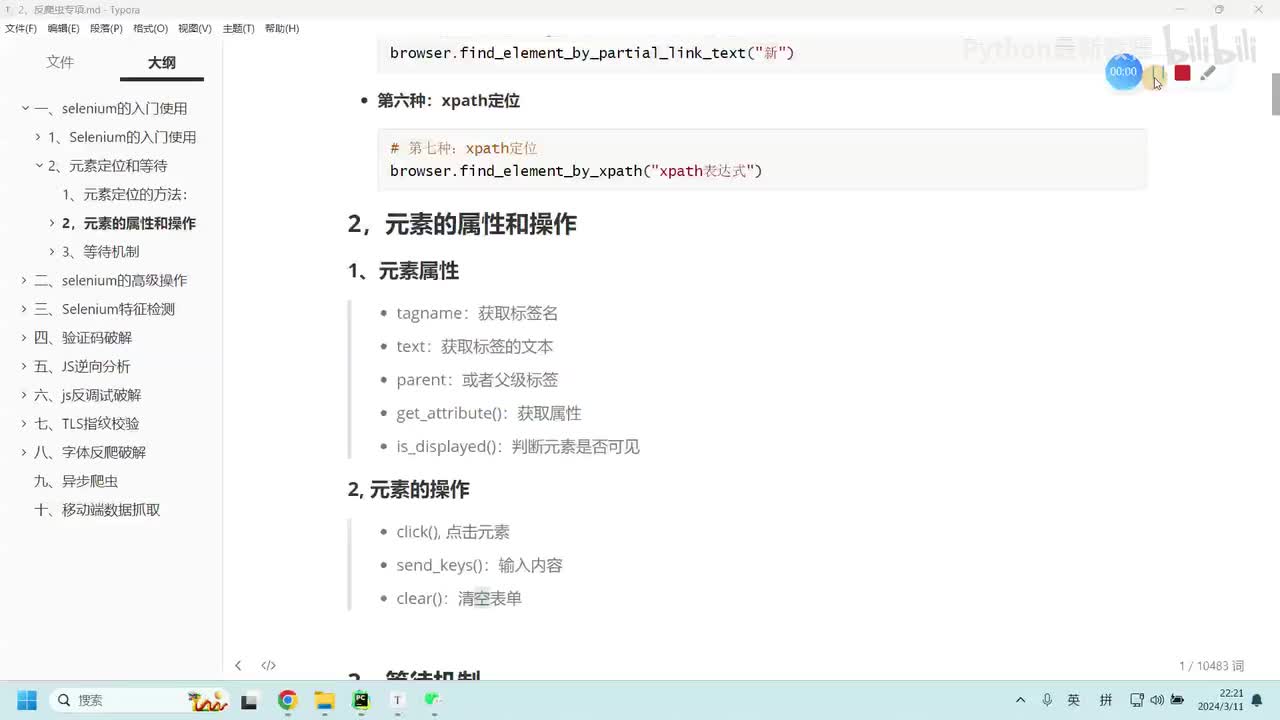Viewport: 1280px width, 720px height.
Task: Show hidden system tray icons
Action: tap(1020, 700)
